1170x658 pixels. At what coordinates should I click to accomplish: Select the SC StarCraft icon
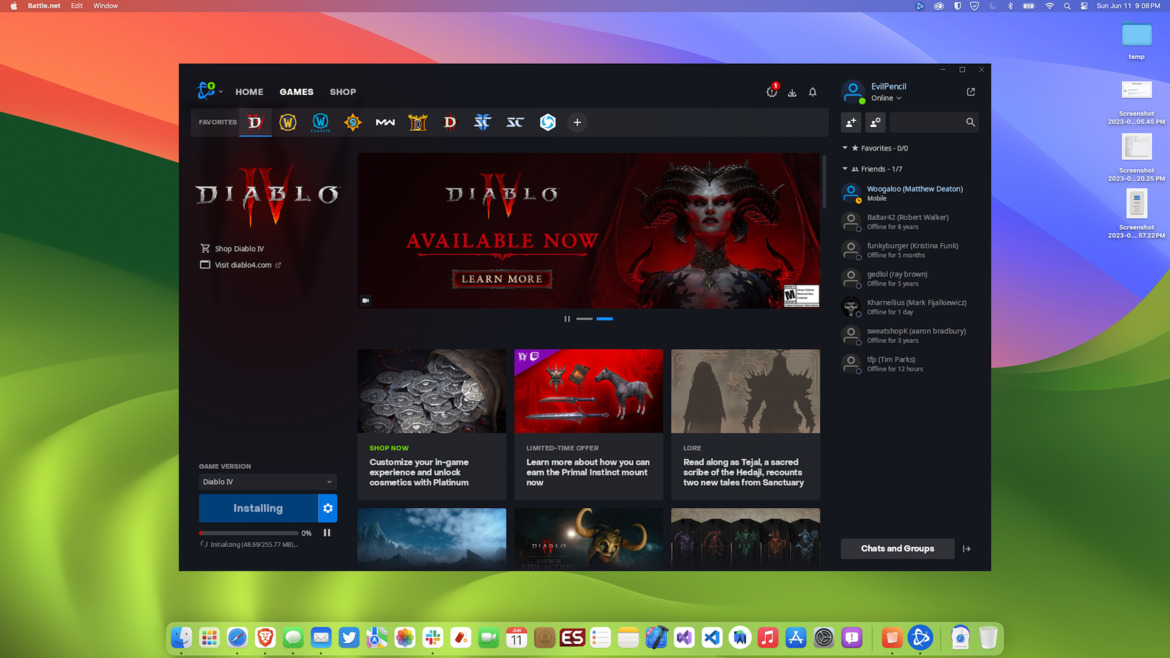(515, 122)
